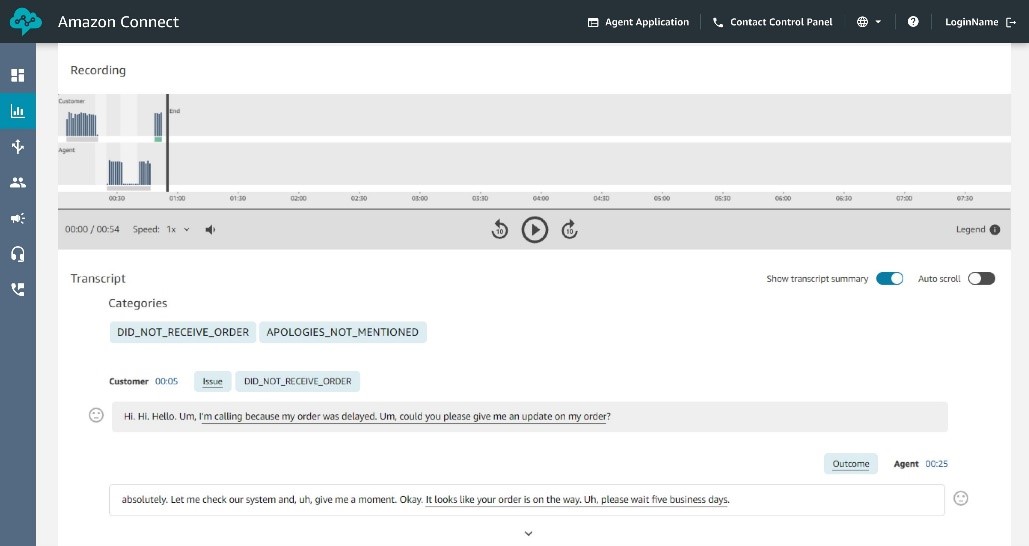This screenshot has width=1029, height=546.
Task: Toggle the Auto scroll switch
Action: tap(981, 279)
